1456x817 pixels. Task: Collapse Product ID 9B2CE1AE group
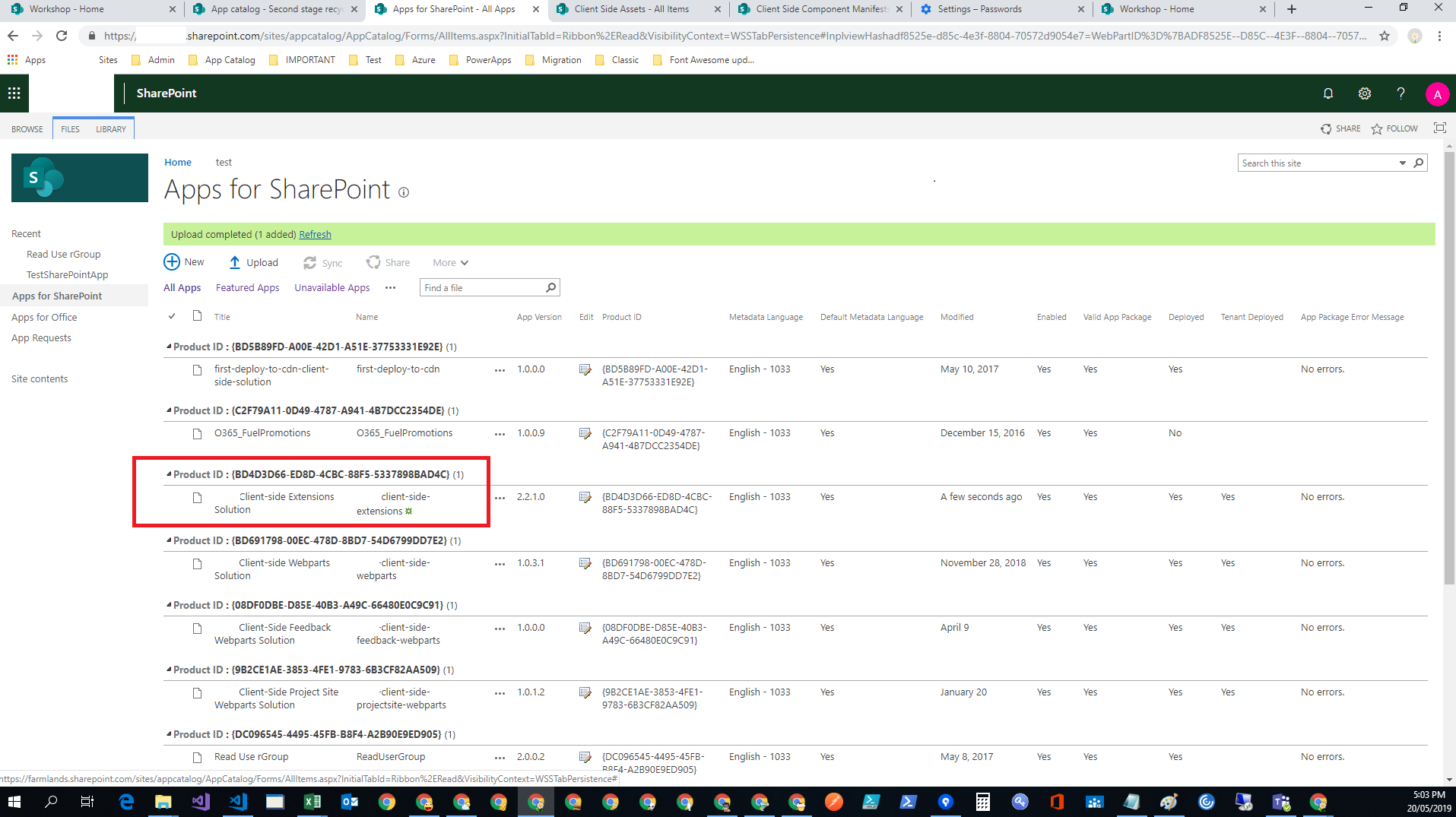(169, 670)
